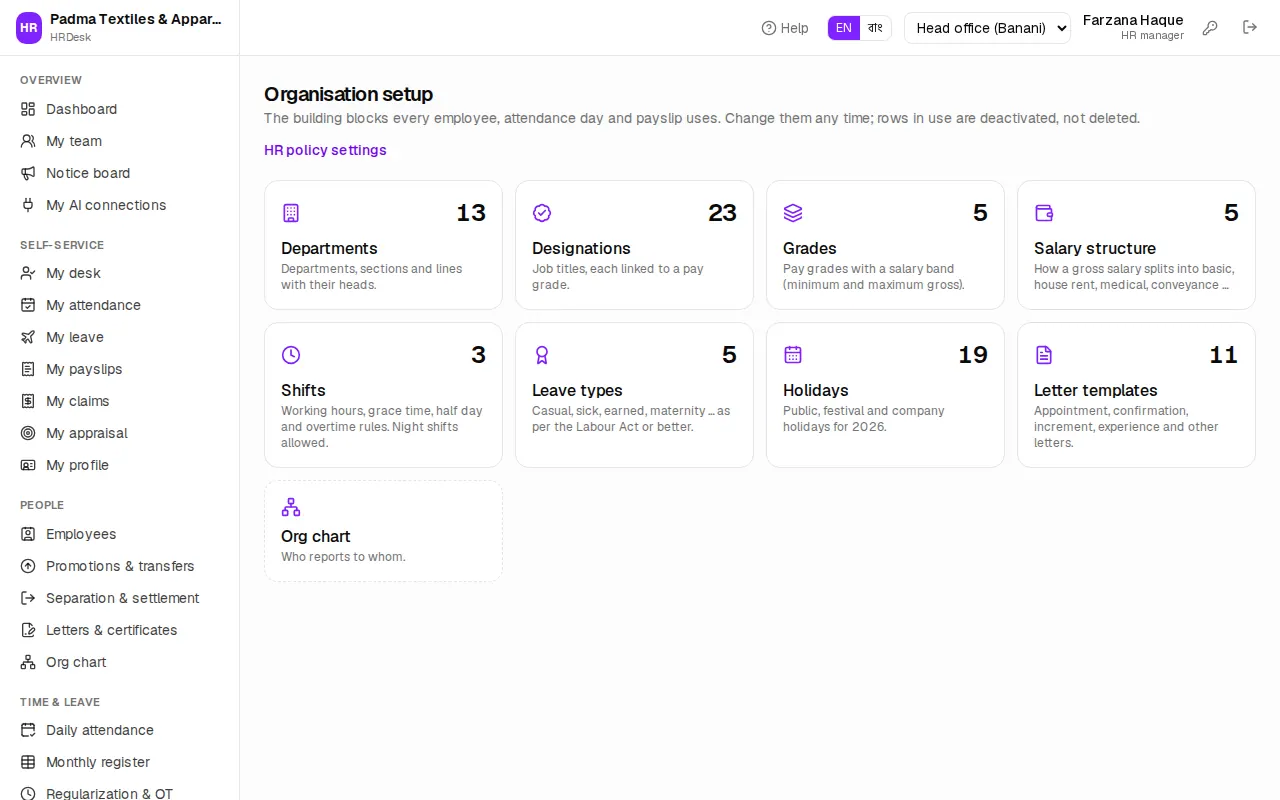Click the Letter templates count 11
The image size is (1280, 800).
coord(1224,355)
